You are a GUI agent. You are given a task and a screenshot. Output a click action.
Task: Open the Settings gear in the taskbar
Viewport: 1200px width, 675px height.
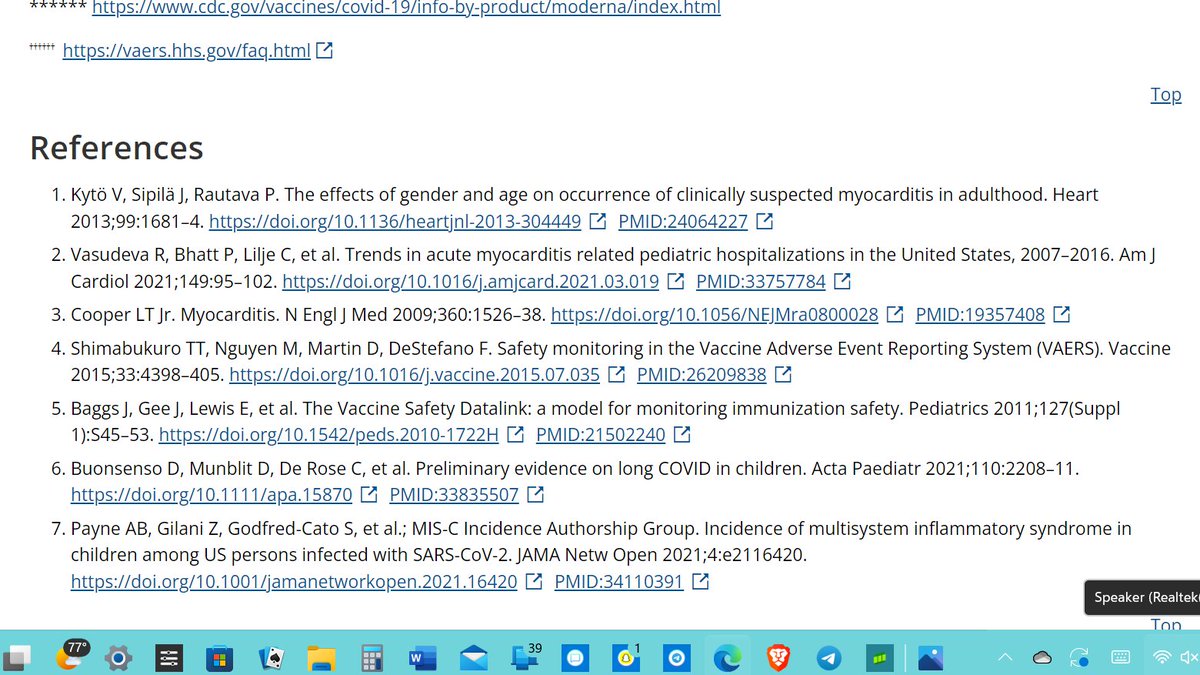click(x=118, y=658)
